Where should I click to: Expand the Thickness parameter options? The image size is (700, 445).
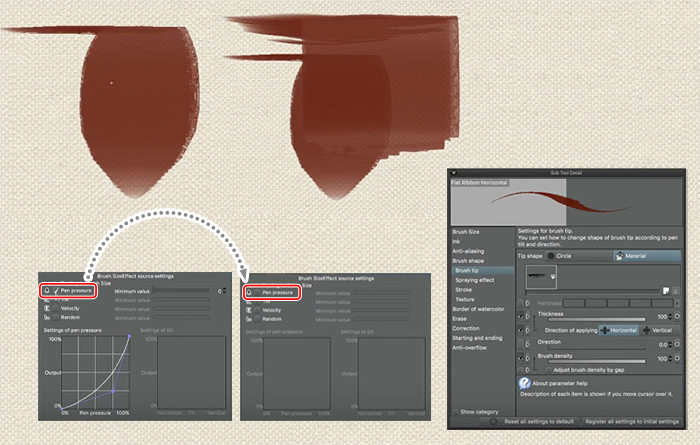(528, 316)
